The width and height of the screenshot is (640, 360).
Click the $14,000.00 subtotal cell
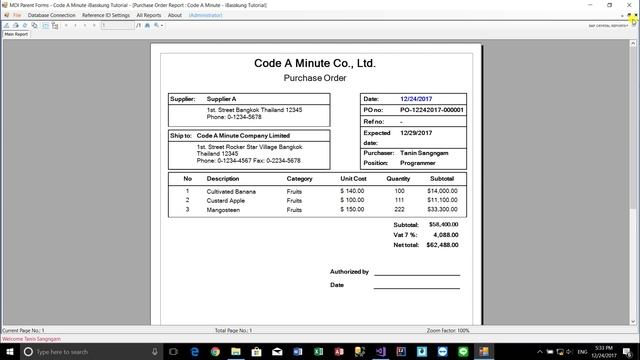442,191
